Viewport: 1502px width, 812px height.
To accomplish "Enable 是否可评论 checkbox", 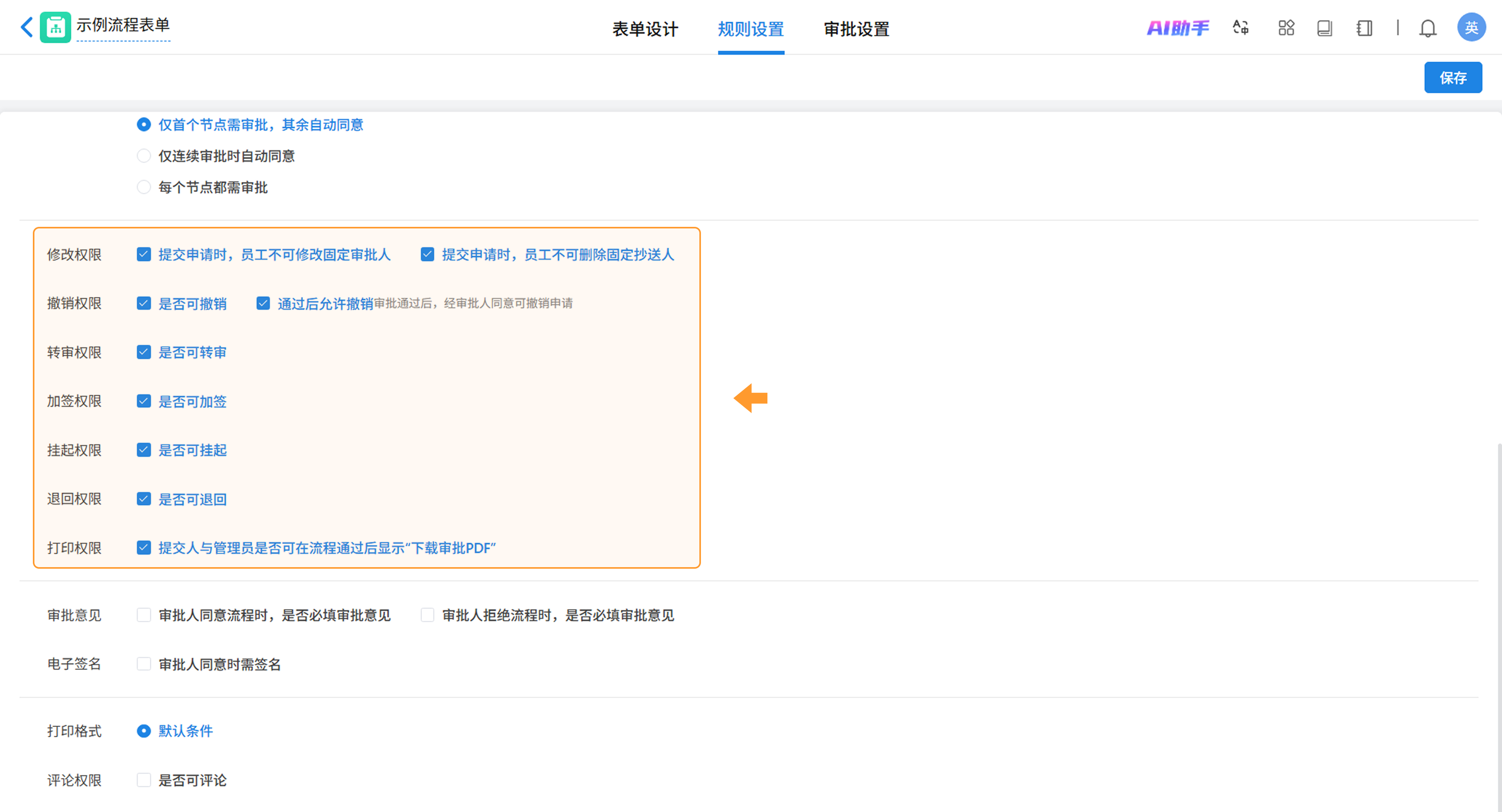I will pyautogui.click(x=144, y=780).
